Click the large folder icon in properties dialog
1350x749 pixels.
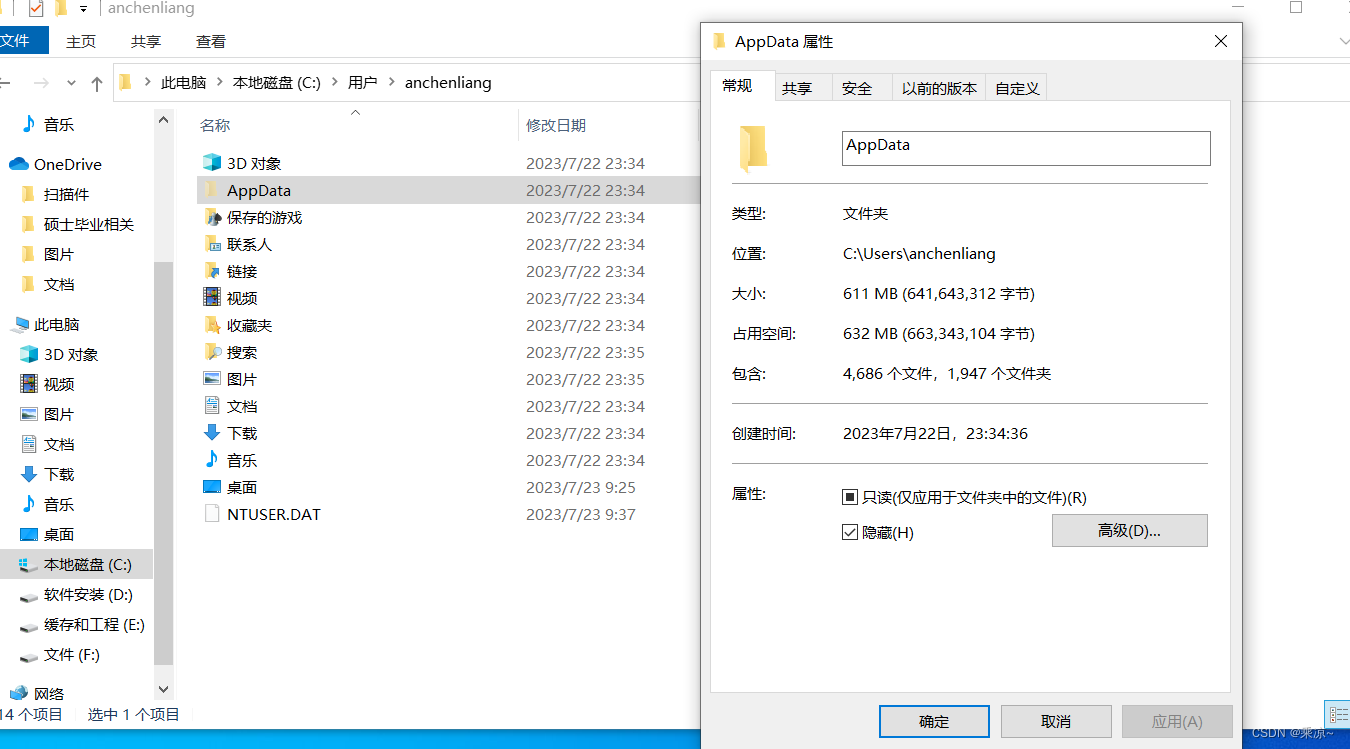pyautogui.click(x=753, y=148)
